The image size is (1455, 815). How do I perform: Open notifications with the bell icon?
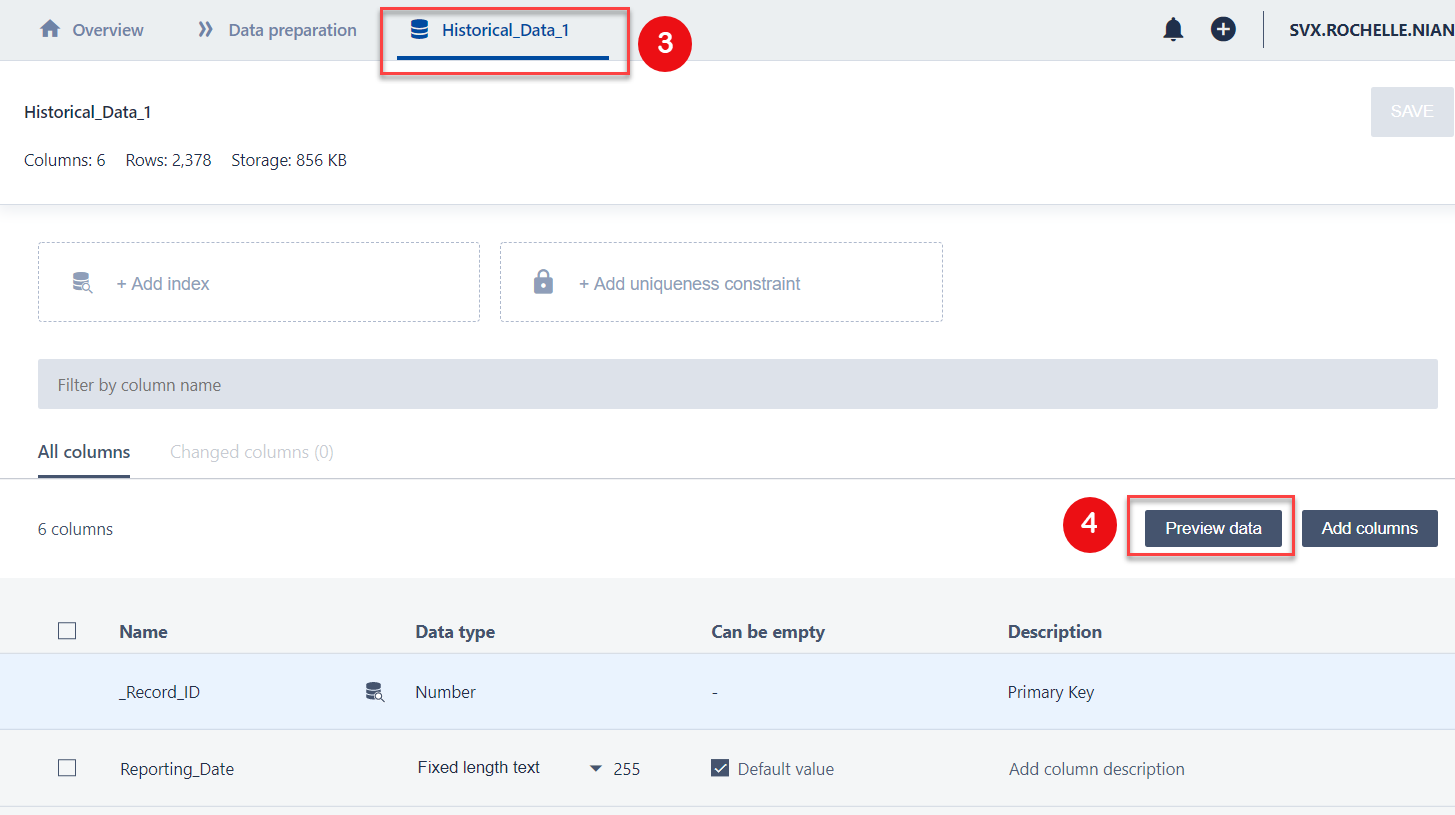pyautogui.click(x=1173, y=30)
